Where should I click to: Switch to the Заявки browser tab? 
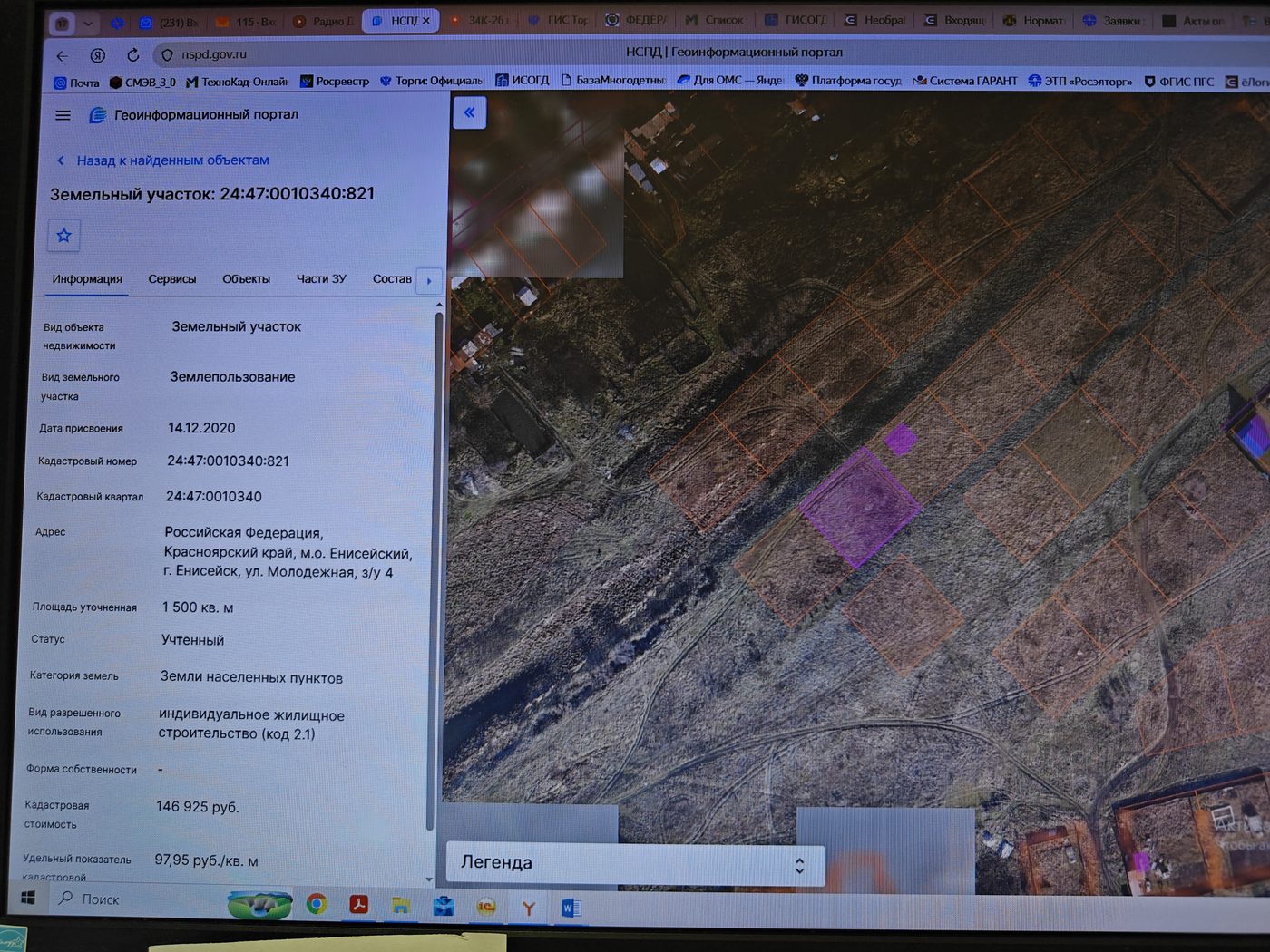point(1113,20)
